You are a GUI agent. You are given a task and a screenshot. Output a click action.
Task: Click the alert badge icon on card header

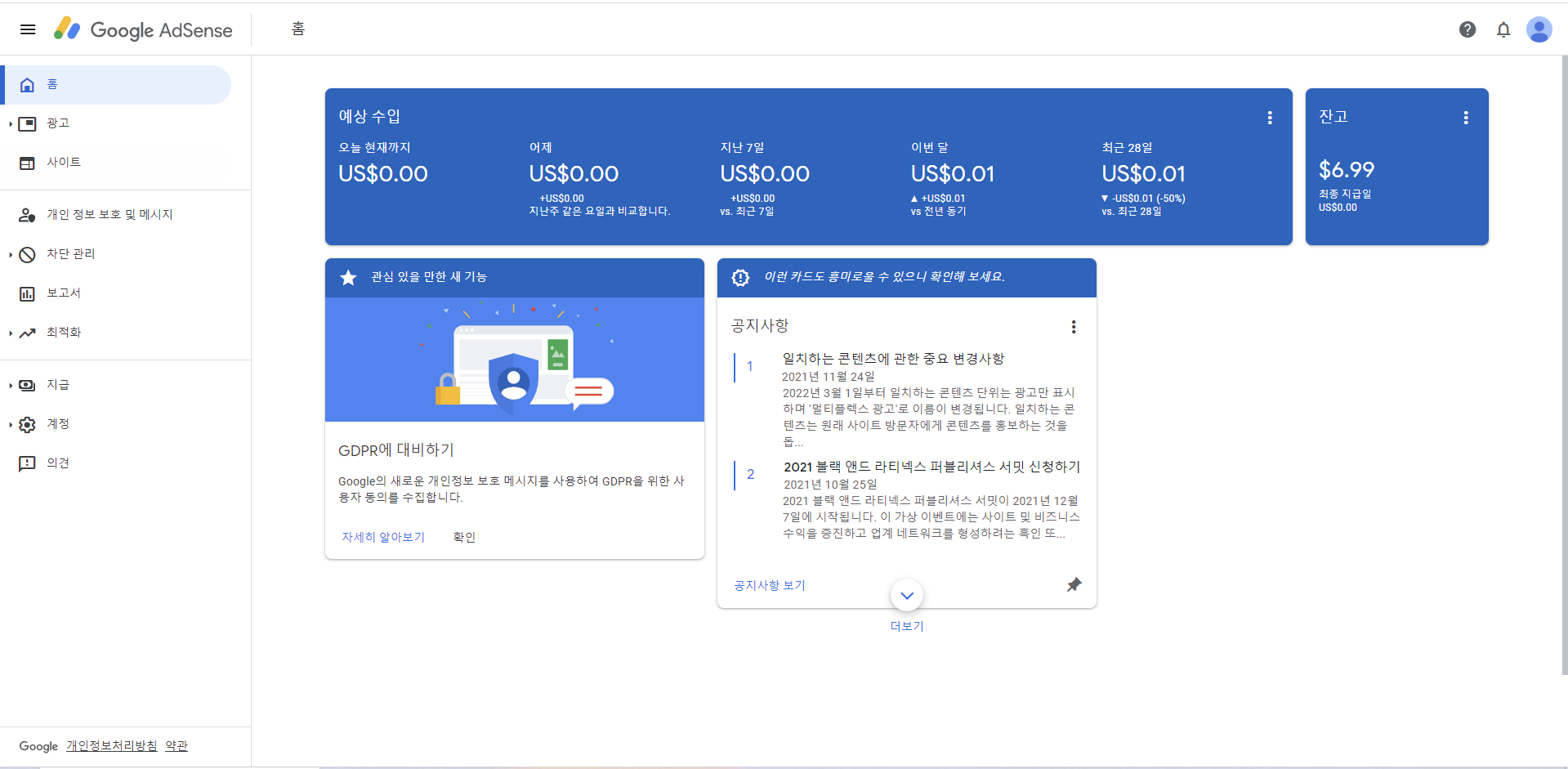740,278
